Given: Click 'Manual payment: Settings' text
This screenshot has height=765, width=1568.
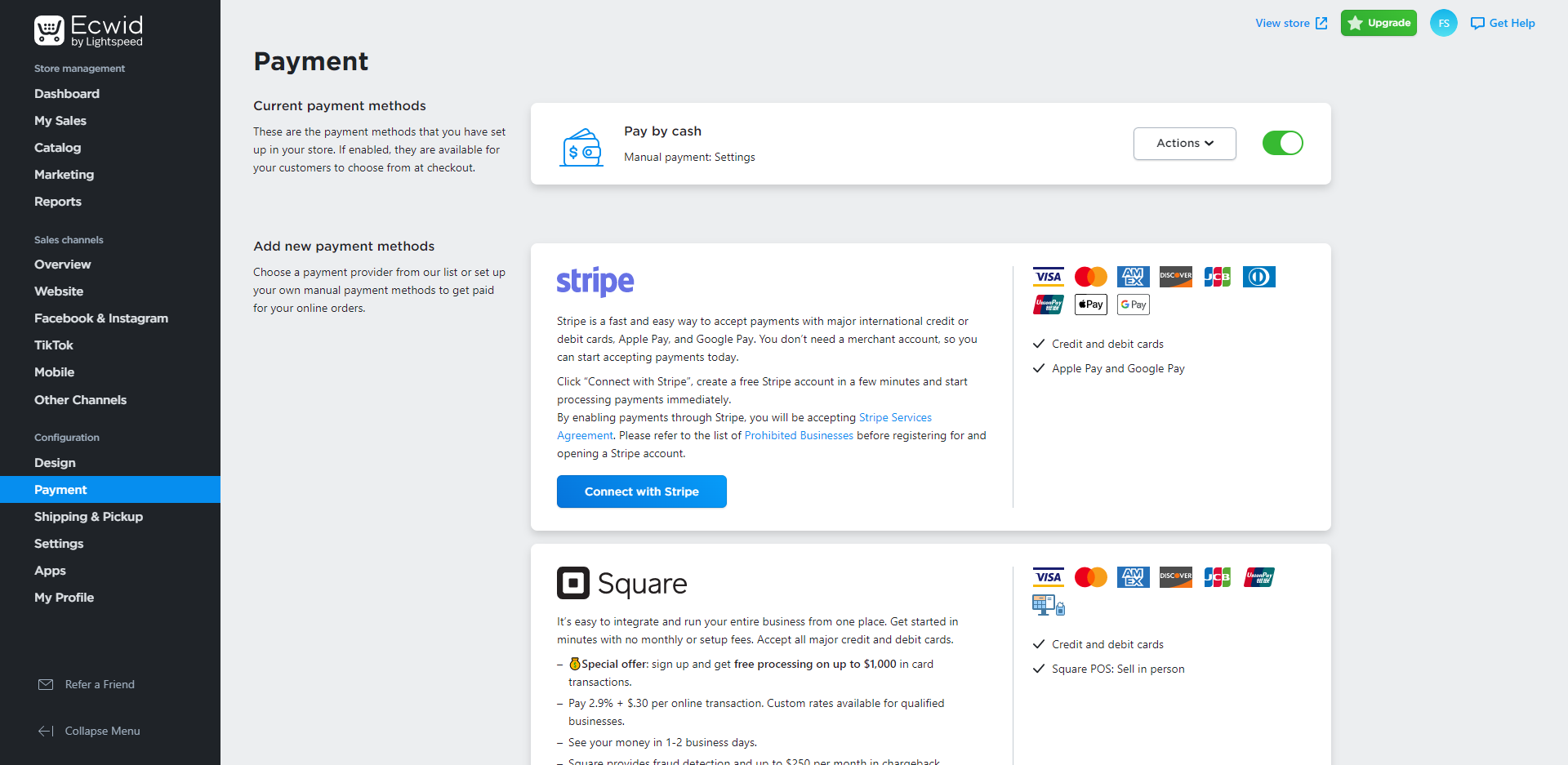Looking at the screenshot, I should point(689,157).
